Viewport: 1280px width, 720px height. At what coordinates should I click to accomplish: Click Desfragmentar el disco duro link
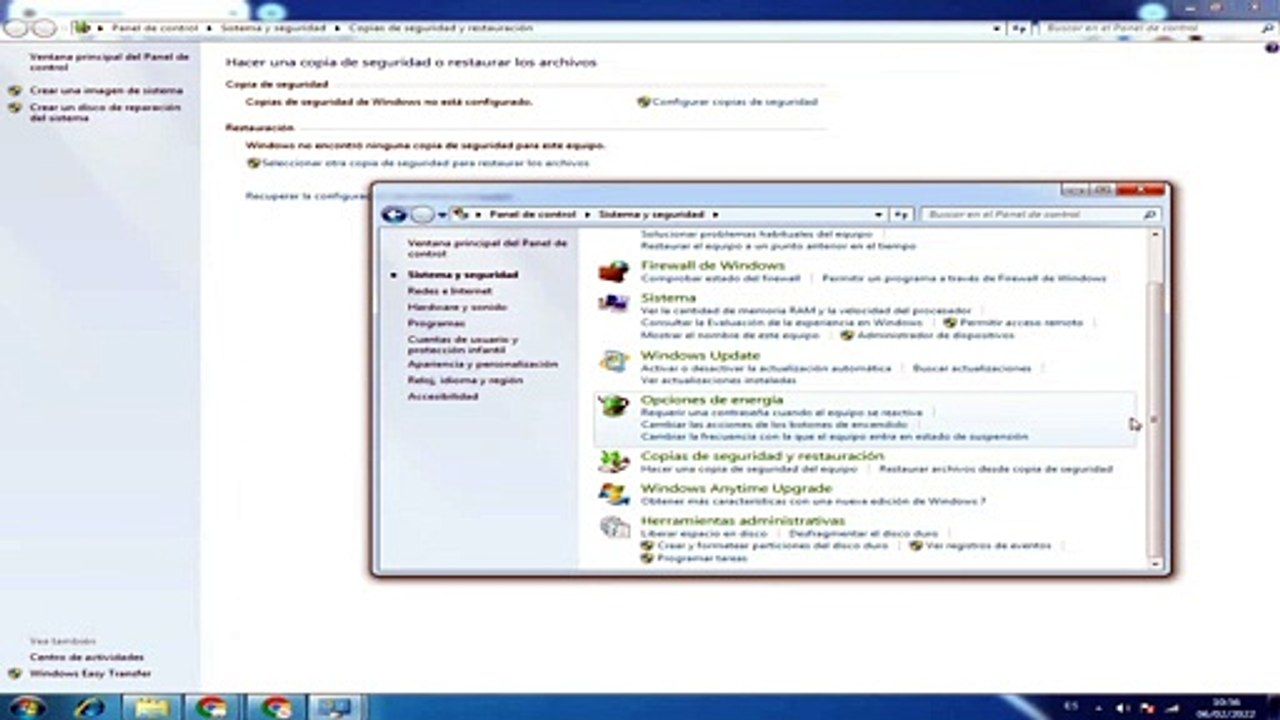863,534
